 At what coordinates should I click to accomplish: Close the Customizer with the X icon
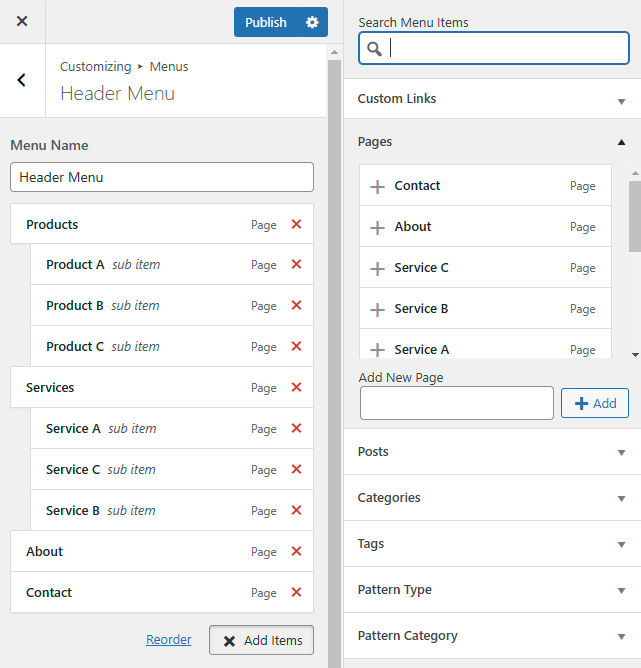click(22, 21)
